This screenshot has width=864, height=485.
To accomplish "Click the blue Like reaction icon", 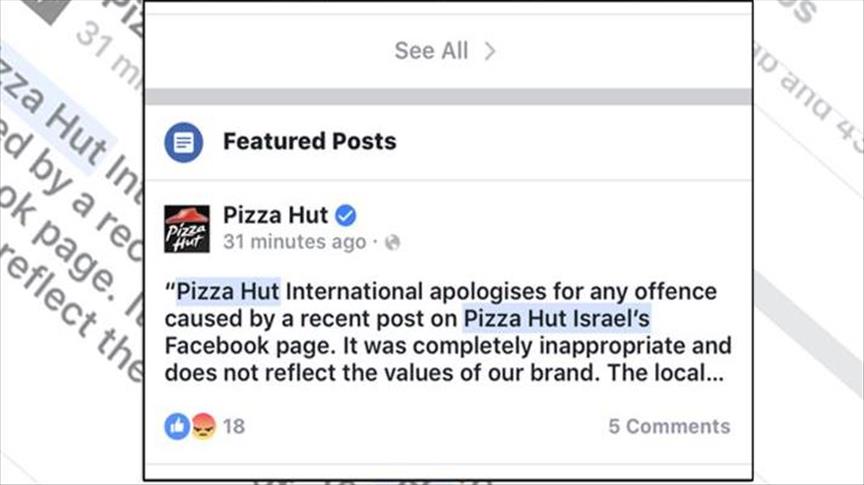I will point(176,426).
